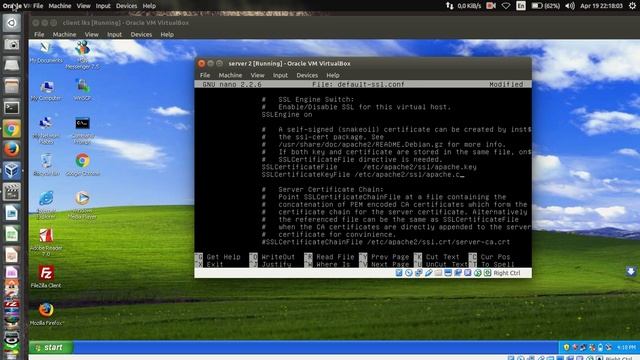Open Machine menu in server 2 window
This screenshot has width=640, height=360.
230,75
